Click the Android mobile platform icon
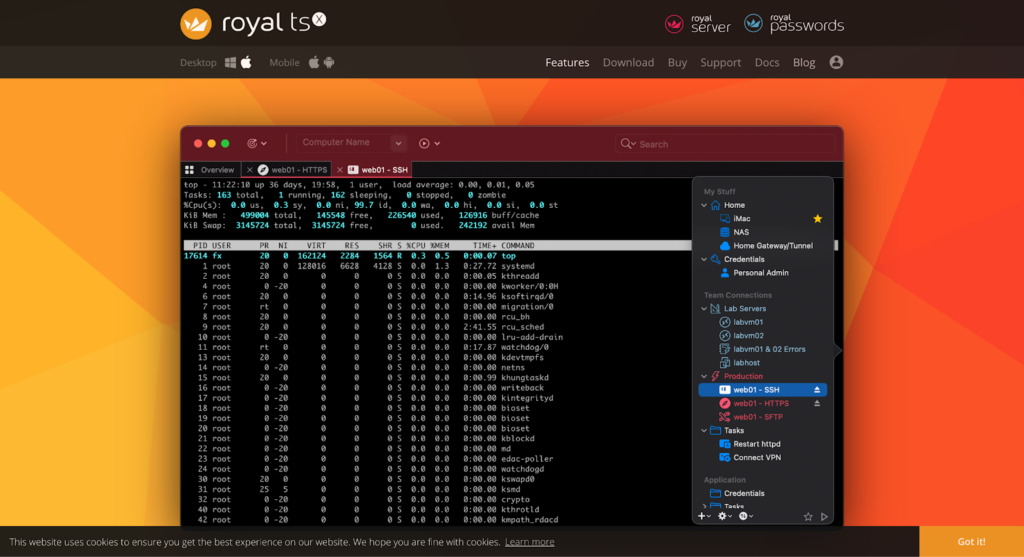 pyautogui.click(x=329, y=62)
